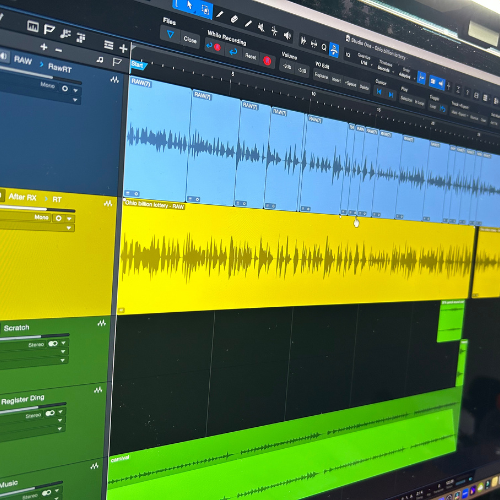Shrink track heights with the minus icon
This screenshot has height=500, width=500.
click(x=59, y=50)
